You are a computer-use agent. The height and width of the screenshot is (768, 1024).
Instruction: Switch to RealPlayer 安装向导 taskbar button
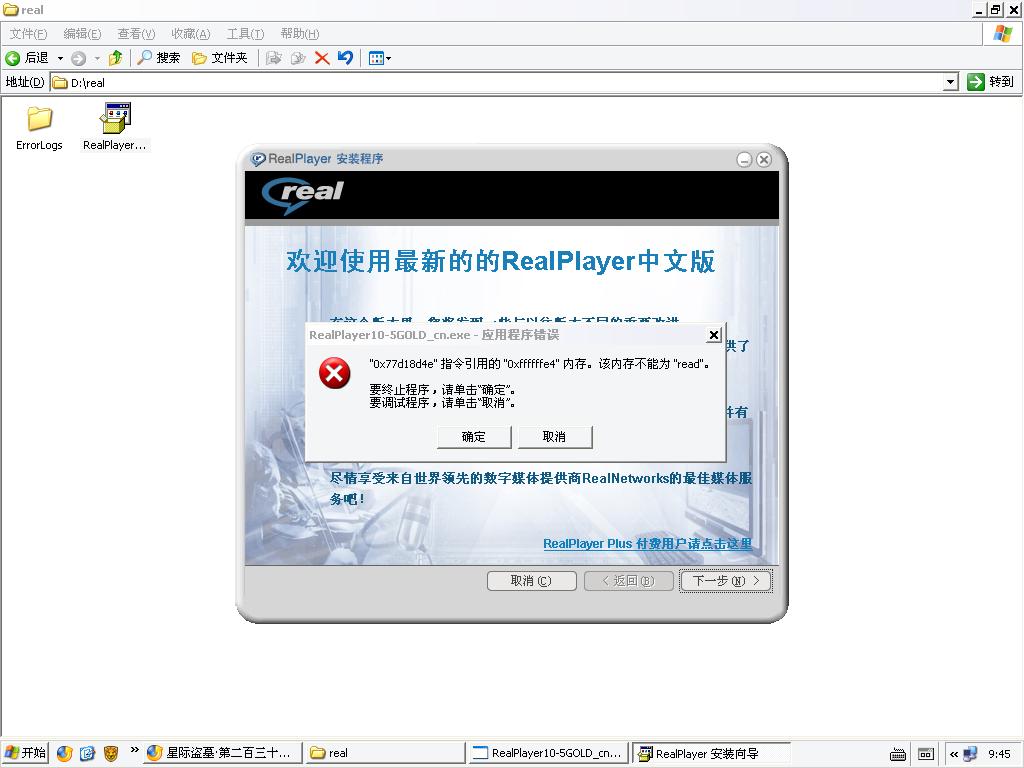[711, 753]
